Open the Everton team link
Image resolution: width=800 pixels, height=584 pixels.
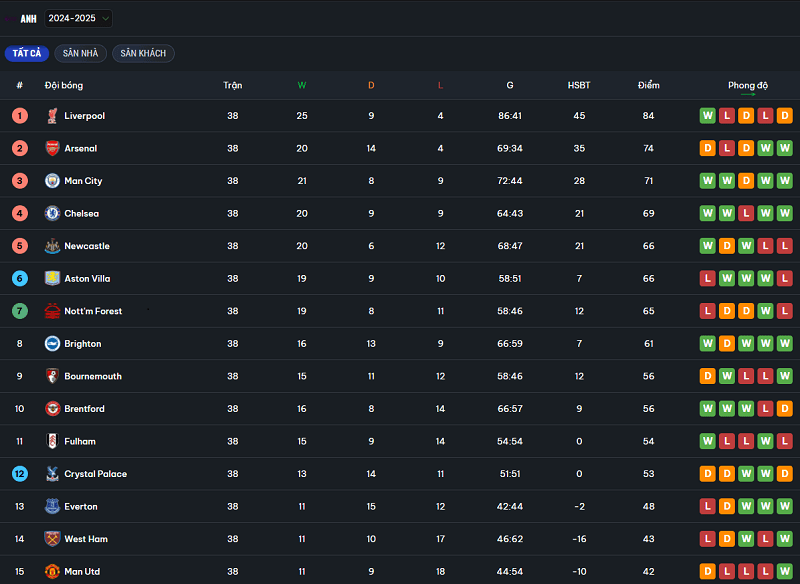[x=81, y=506]
